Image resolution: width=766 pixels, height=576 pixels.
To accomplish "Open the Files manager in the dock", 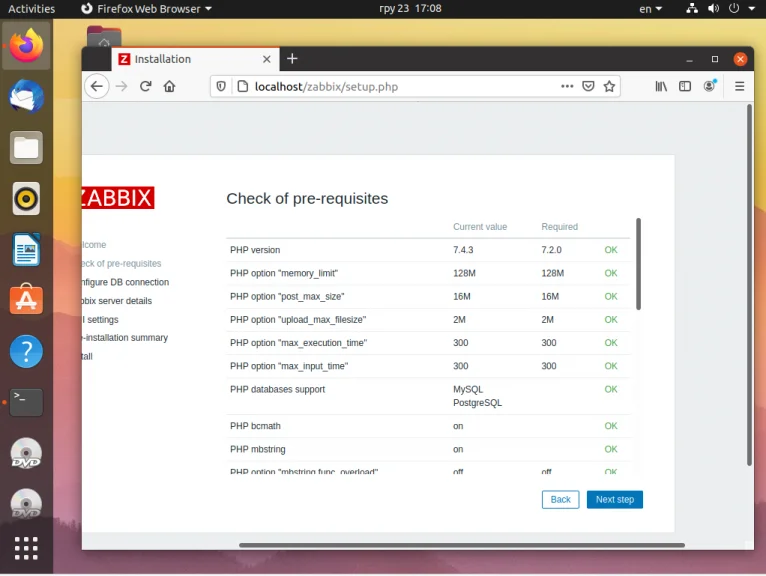I will (26, 148).
